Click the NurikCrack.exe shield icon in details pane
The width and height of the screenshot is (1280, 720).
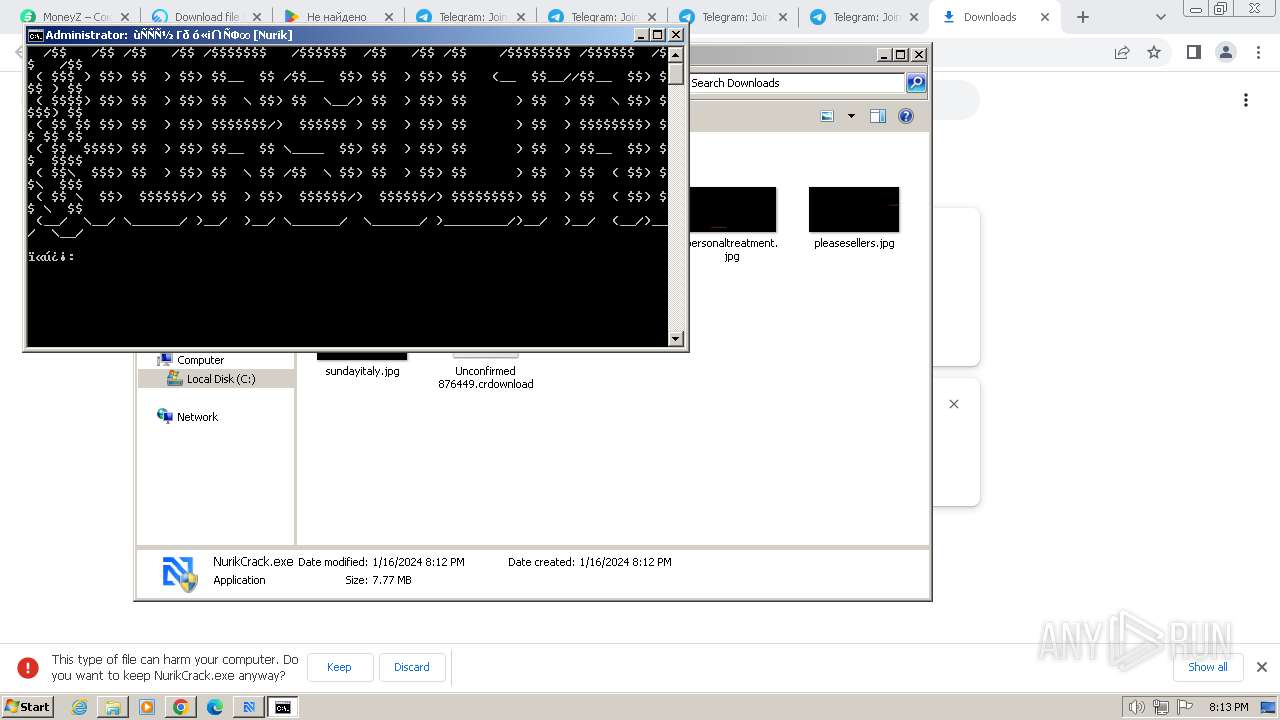click(179, 573)
